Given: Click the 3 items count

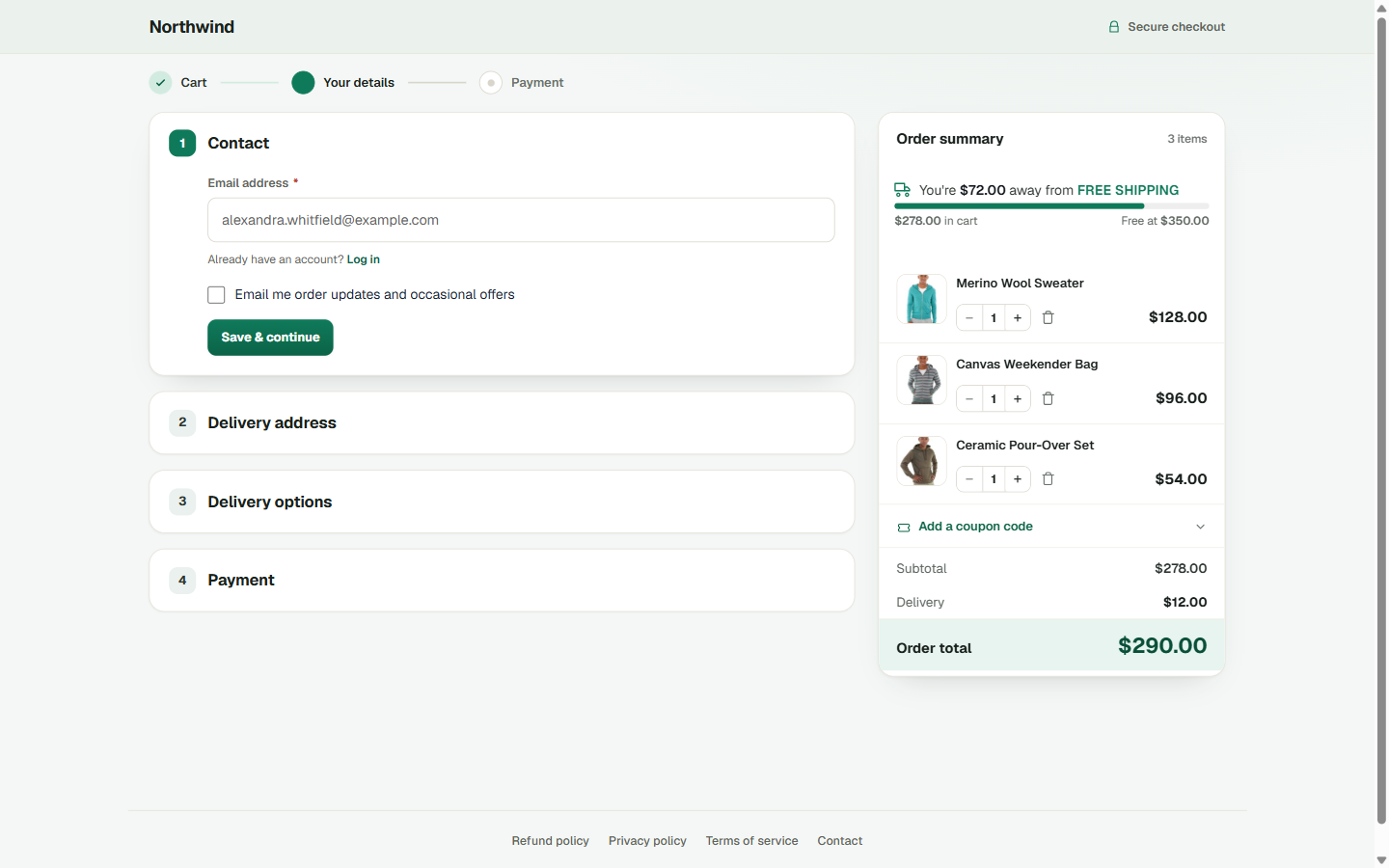Looking at the screenshot, I should [x=1187, y=139].
